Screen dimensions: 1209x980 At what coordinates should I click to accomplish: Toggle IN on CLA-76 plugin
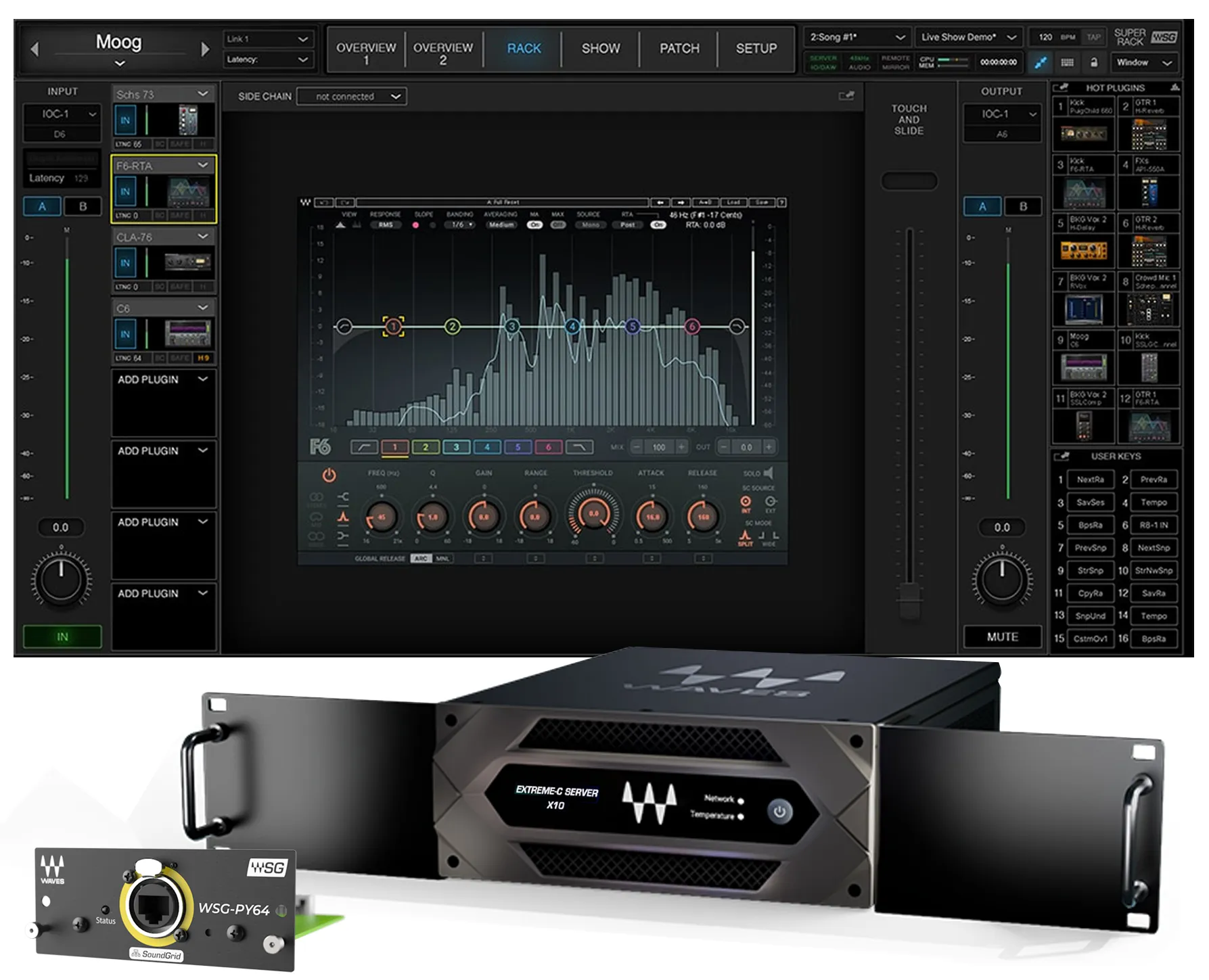[x=125, y=262]
